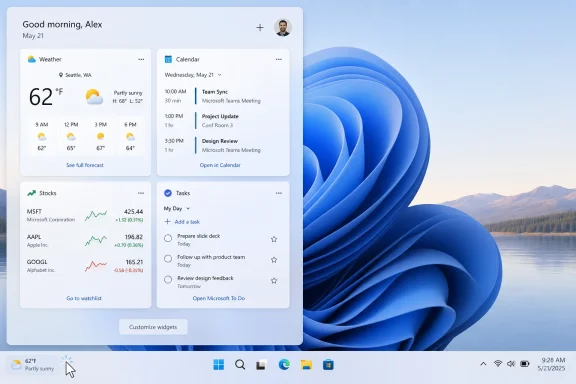The image size is (576, 384).
Task: Select the GOOGL stock row
Action: [x=85, y=266]
